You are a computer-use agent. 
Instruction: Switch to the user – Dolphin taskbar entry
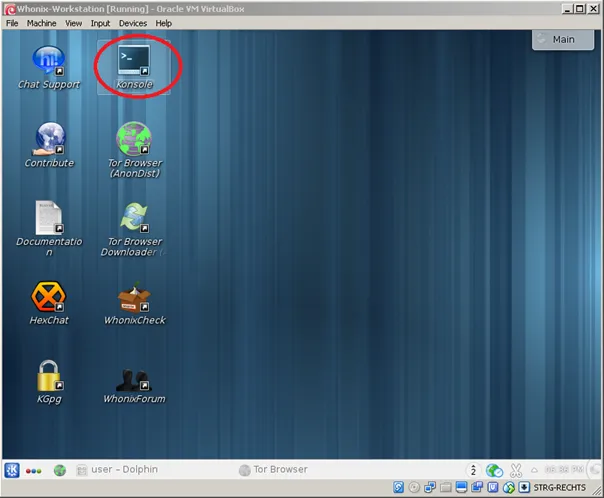117,469
